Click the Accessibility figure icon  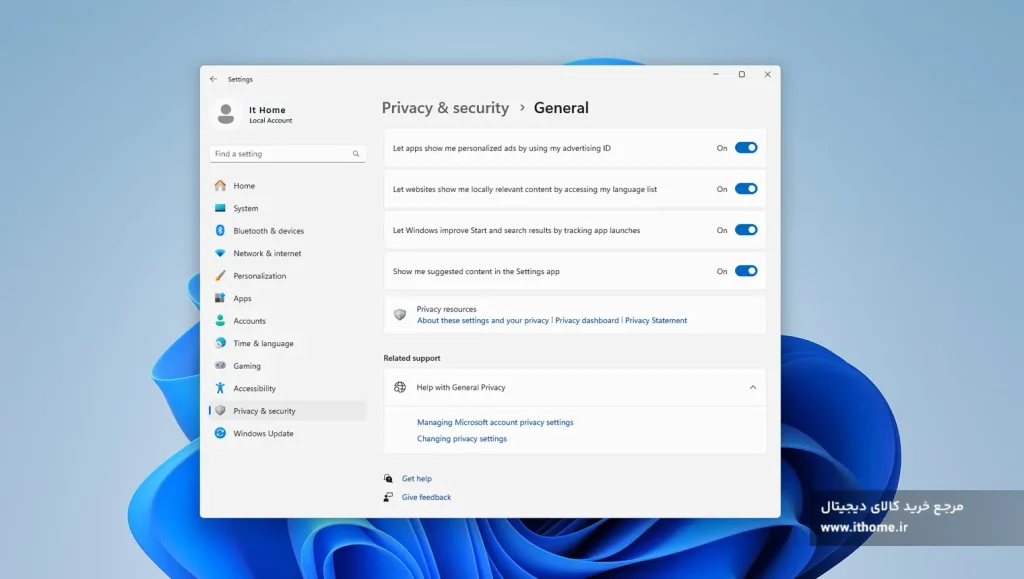(x=220, y=388)
